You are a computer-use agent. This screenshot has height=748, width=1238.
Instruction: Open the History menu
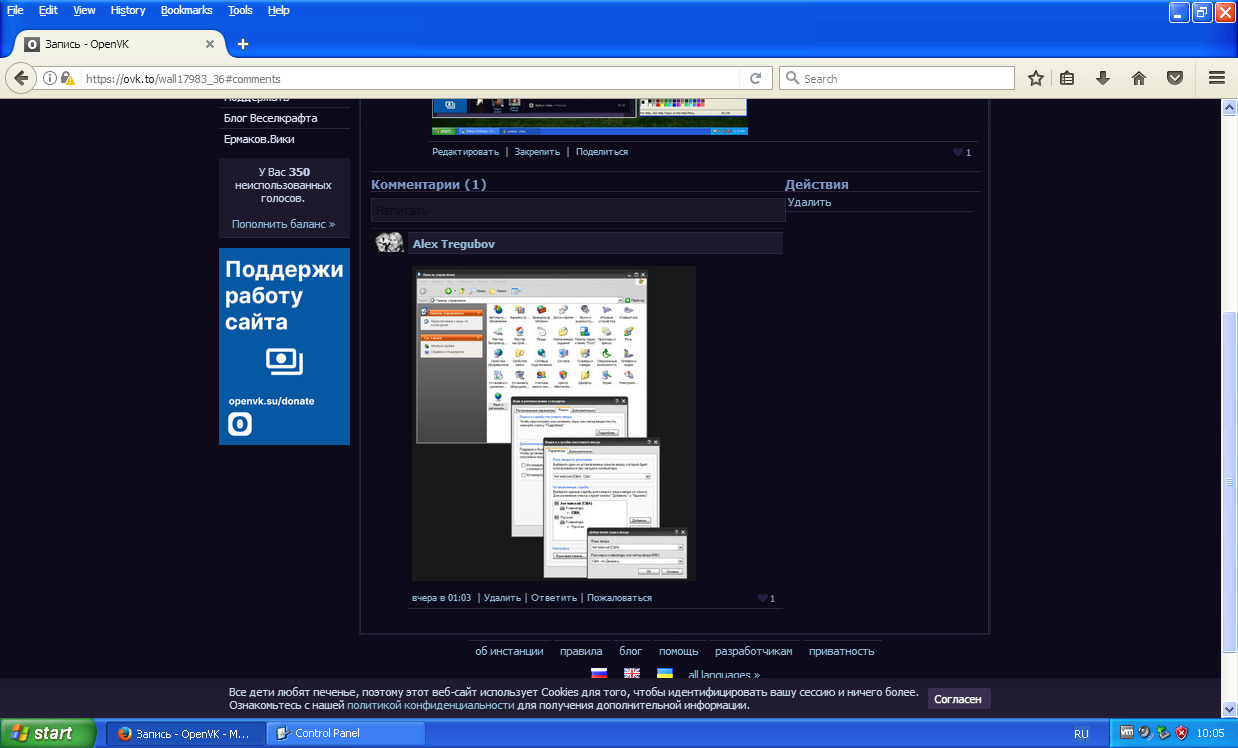click(128, 10)
